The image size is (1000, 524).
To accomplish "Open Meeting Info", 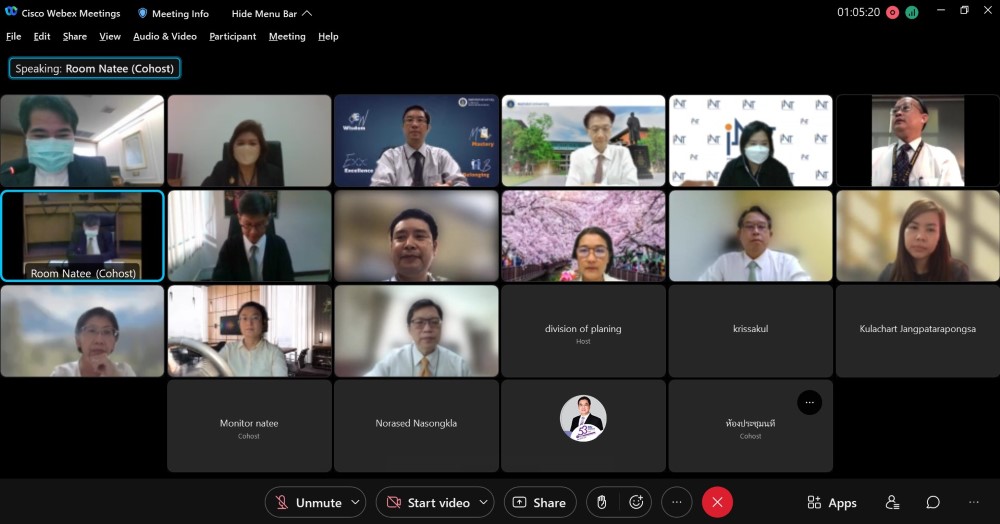I will 173,14.
